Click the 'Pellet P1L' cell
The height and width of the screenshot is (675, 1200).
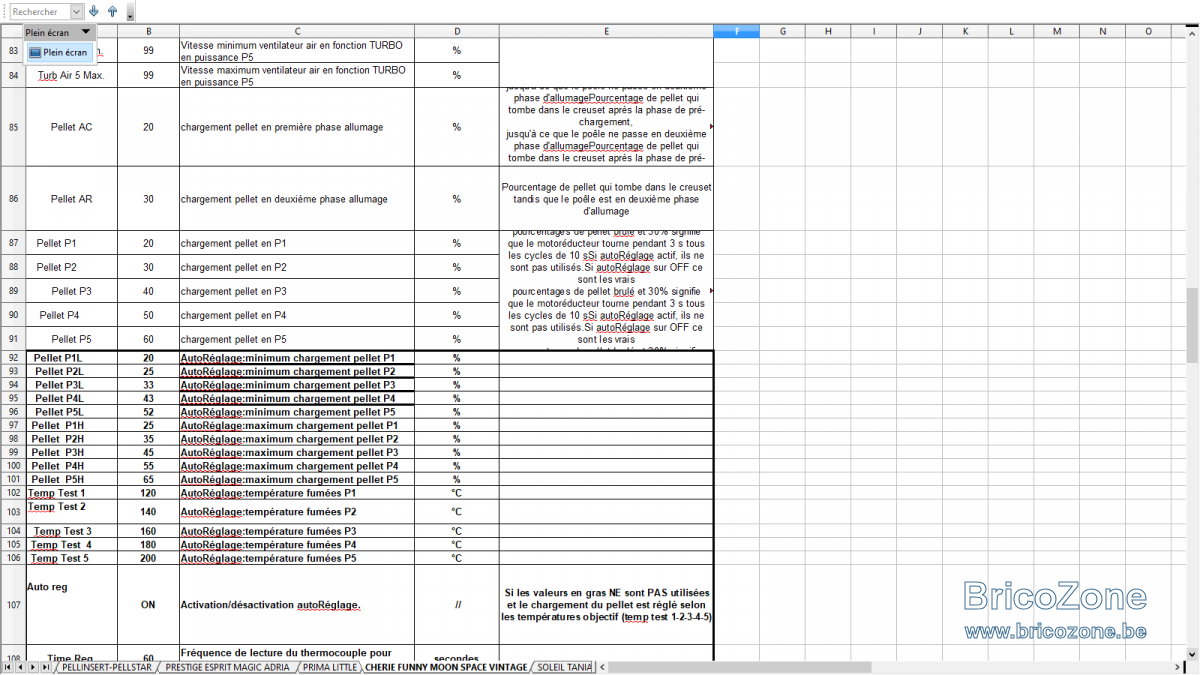coord(71,357)
